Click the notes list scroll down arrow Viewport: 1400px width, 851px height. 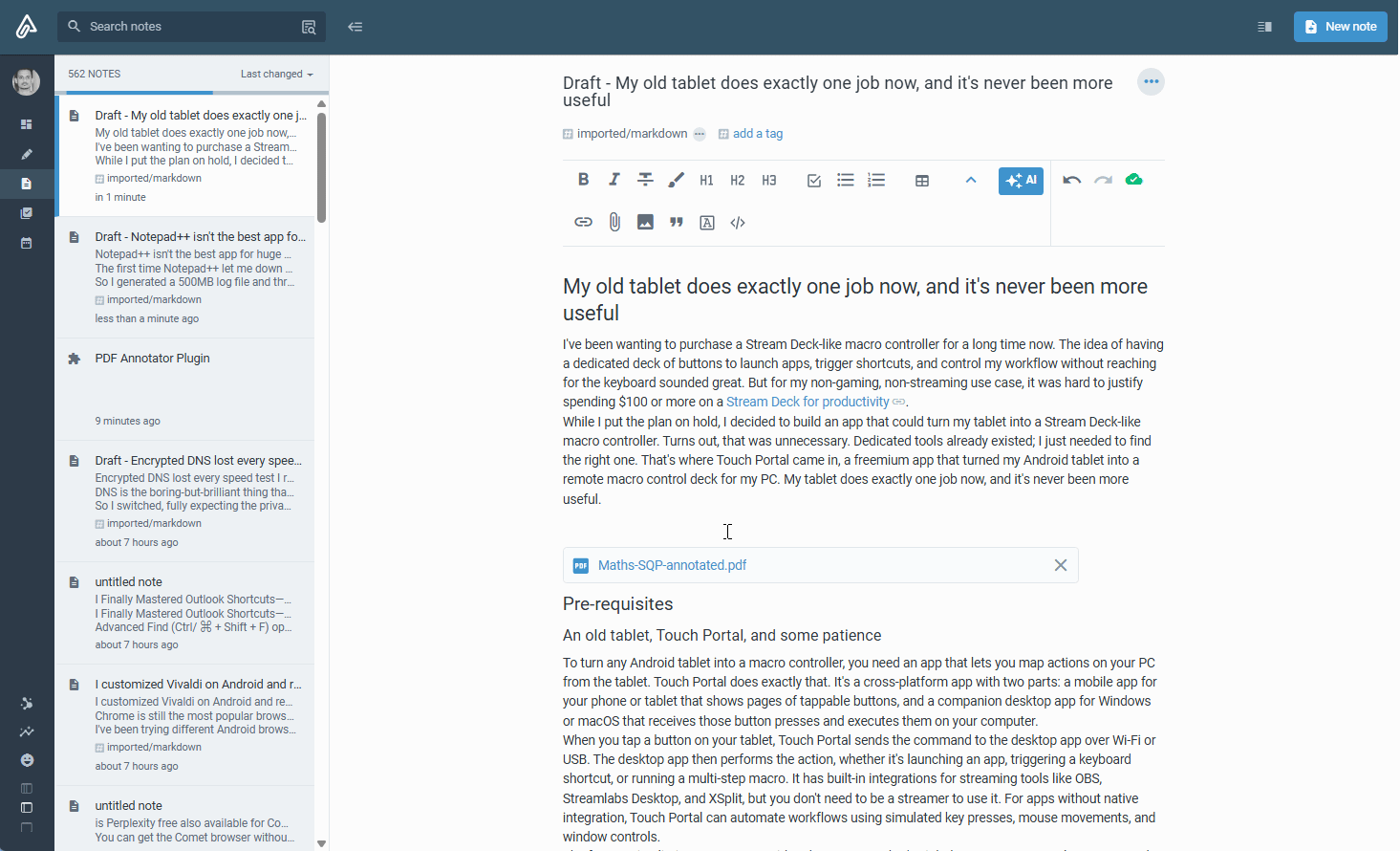coord(322,843)
